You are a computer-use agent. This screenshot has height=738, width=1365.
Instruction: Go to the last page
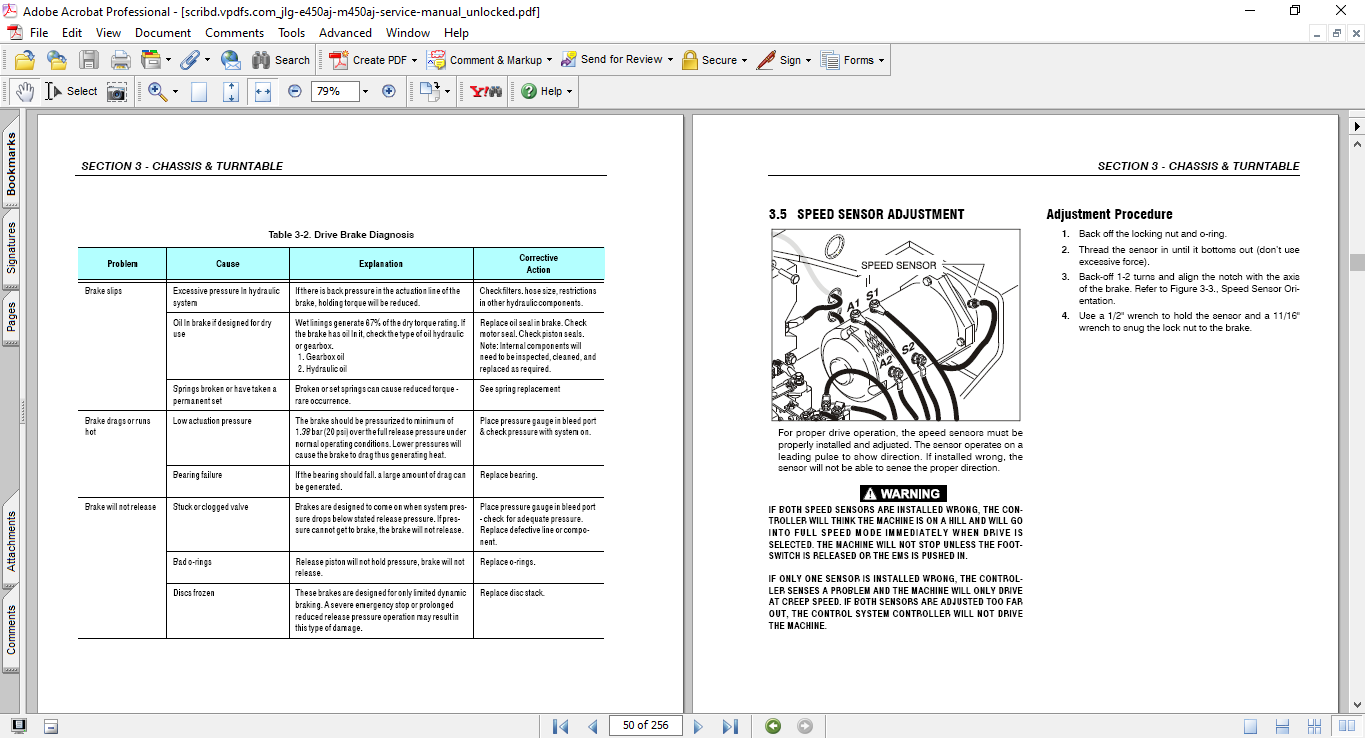(x=730, y=726)
